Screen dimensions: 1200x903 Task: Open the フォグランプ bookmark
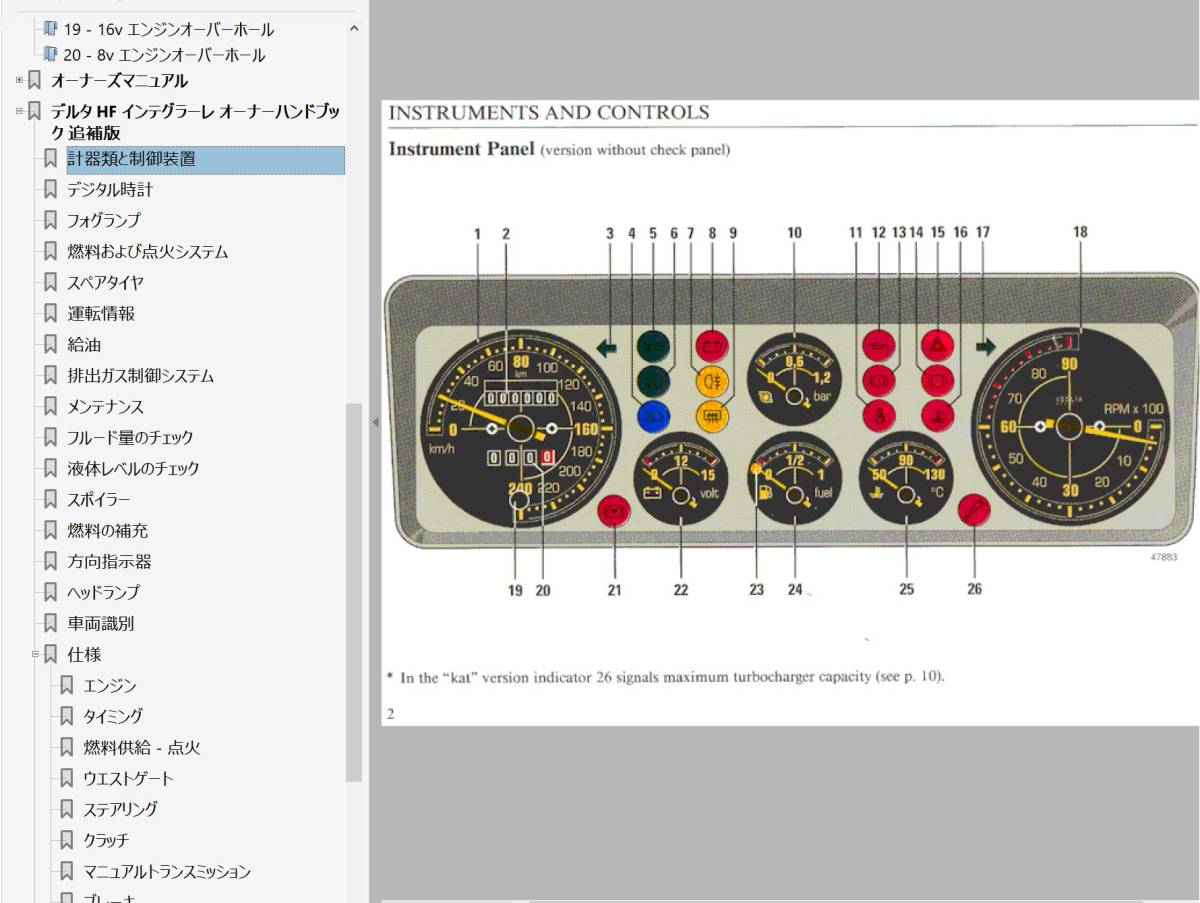tap(104, 220)
